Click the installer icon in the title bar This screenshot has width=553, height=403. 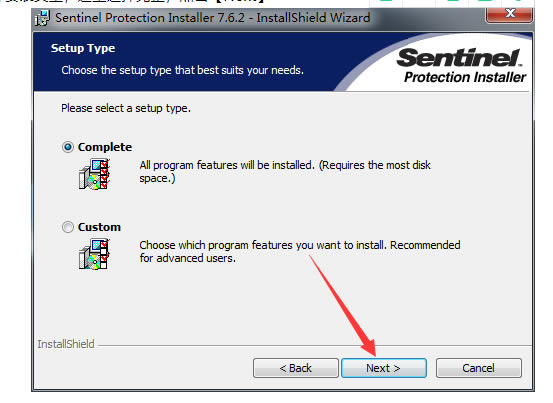[42, 18]
